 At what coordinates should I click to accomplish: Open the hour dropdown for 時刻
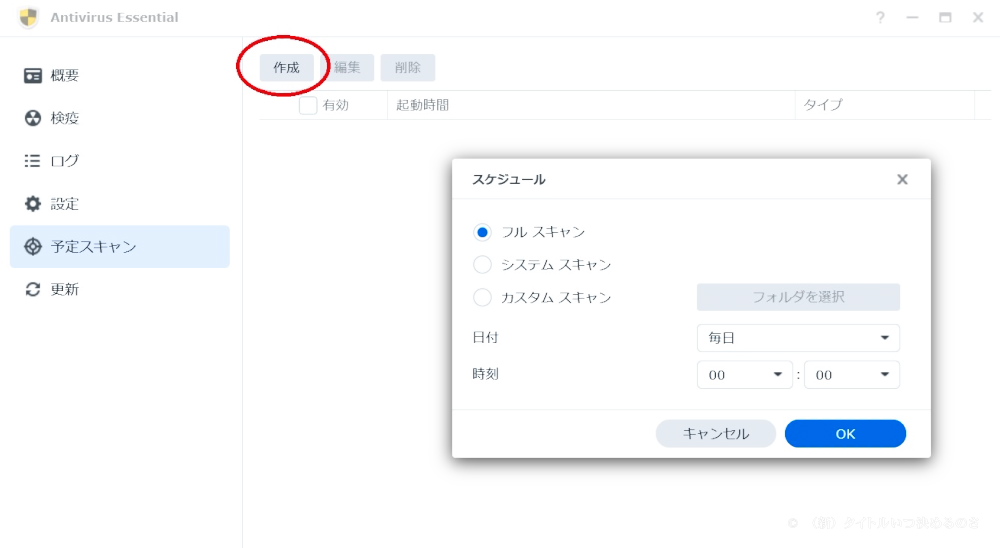click(744, 374)
